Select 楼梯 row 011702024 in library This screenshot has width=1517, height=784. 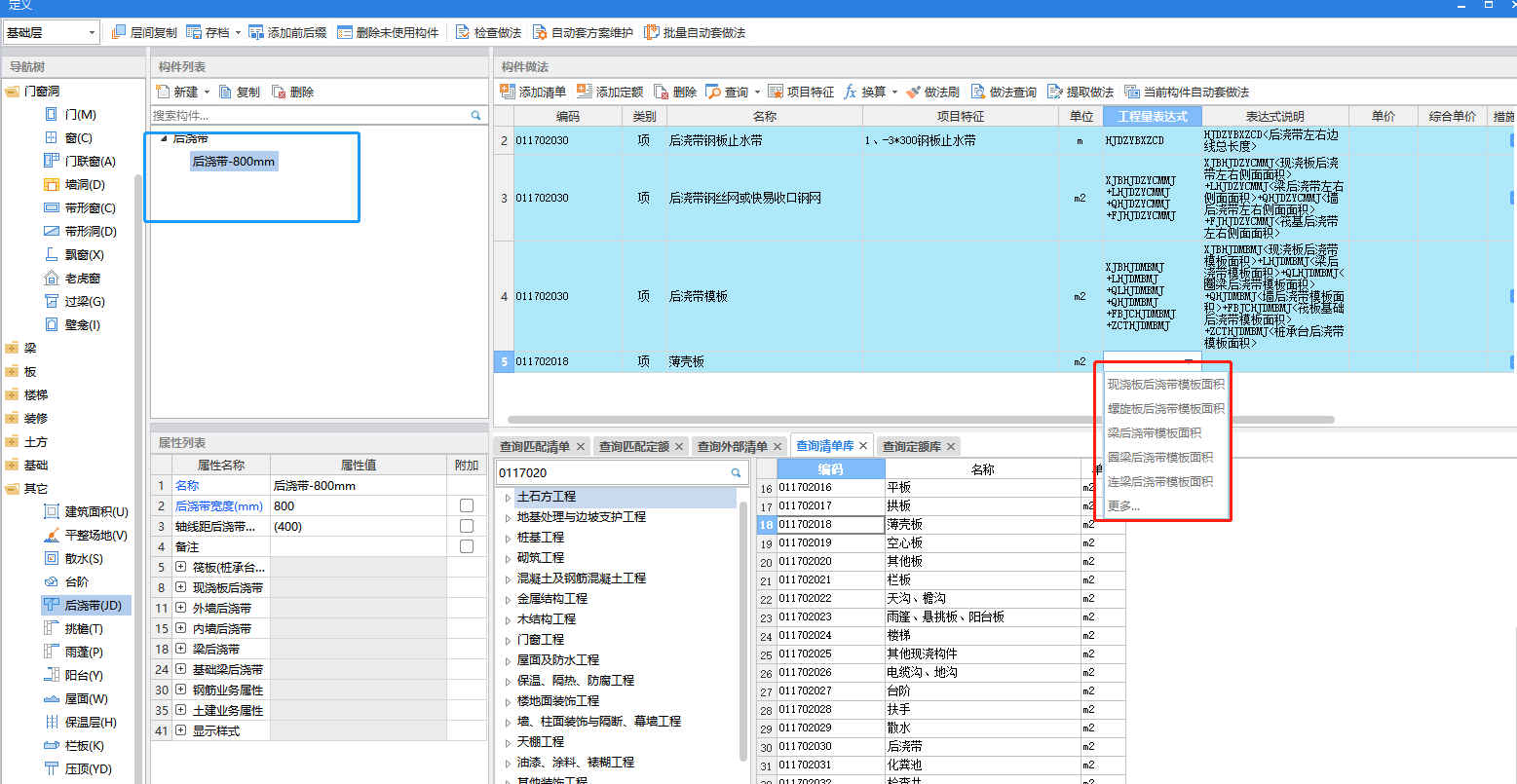(x=941, y=635)
